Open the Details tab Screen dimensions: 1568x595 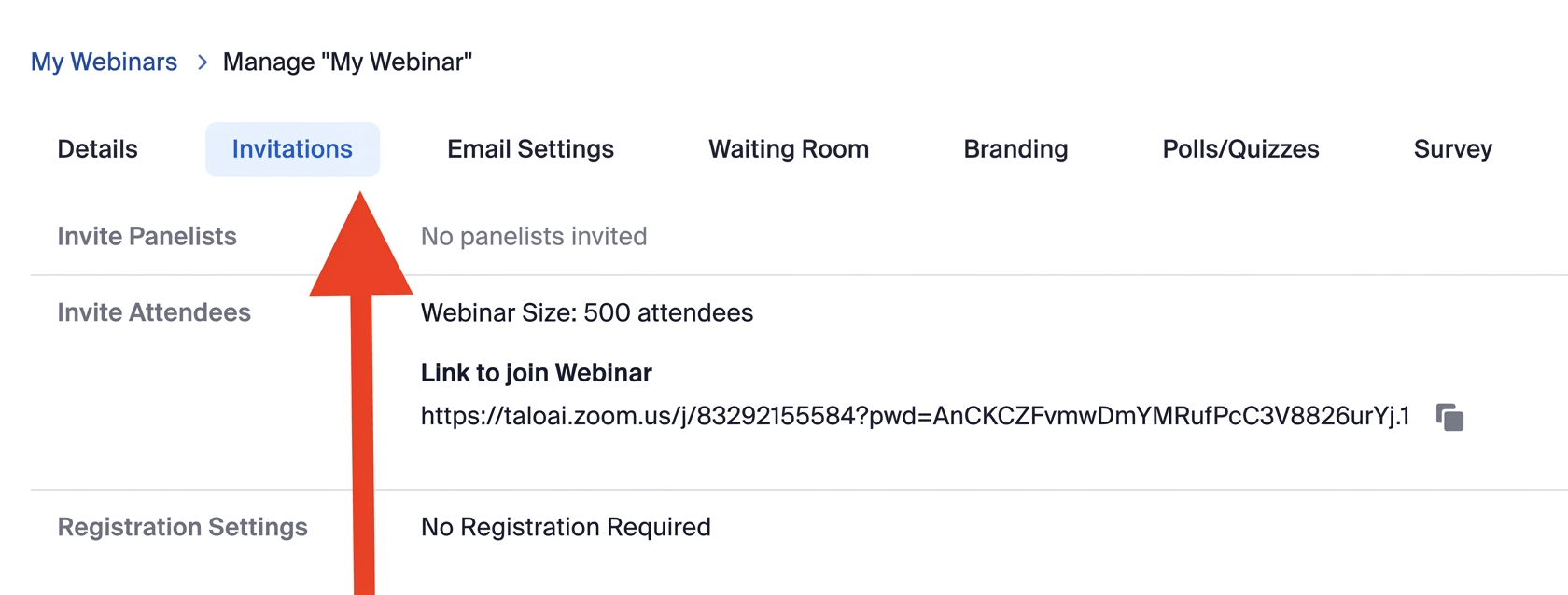tap(97, 149)
